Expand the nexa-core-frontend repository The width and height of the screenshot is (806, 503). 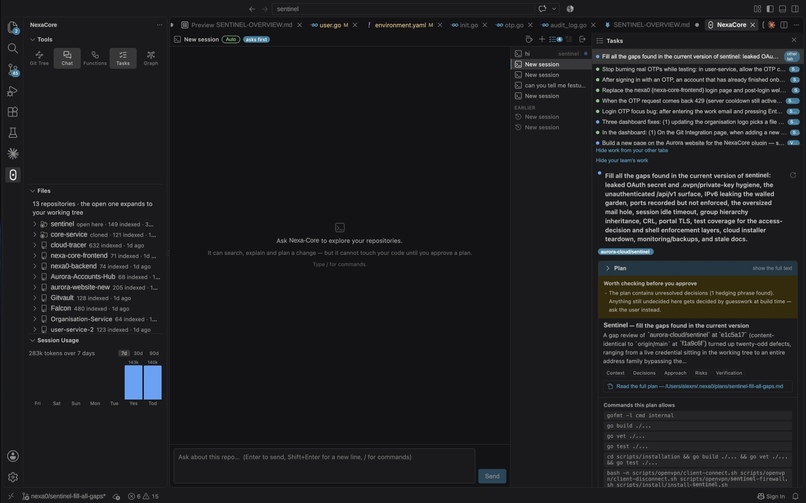pos(35,255)
